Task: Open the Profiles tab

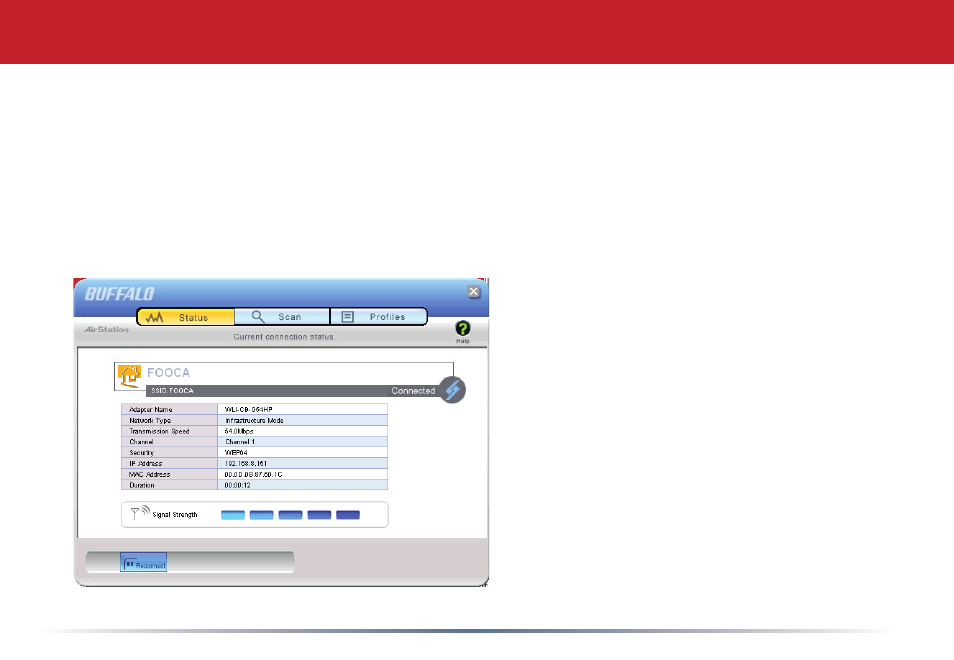Action: tap(378, 317)
